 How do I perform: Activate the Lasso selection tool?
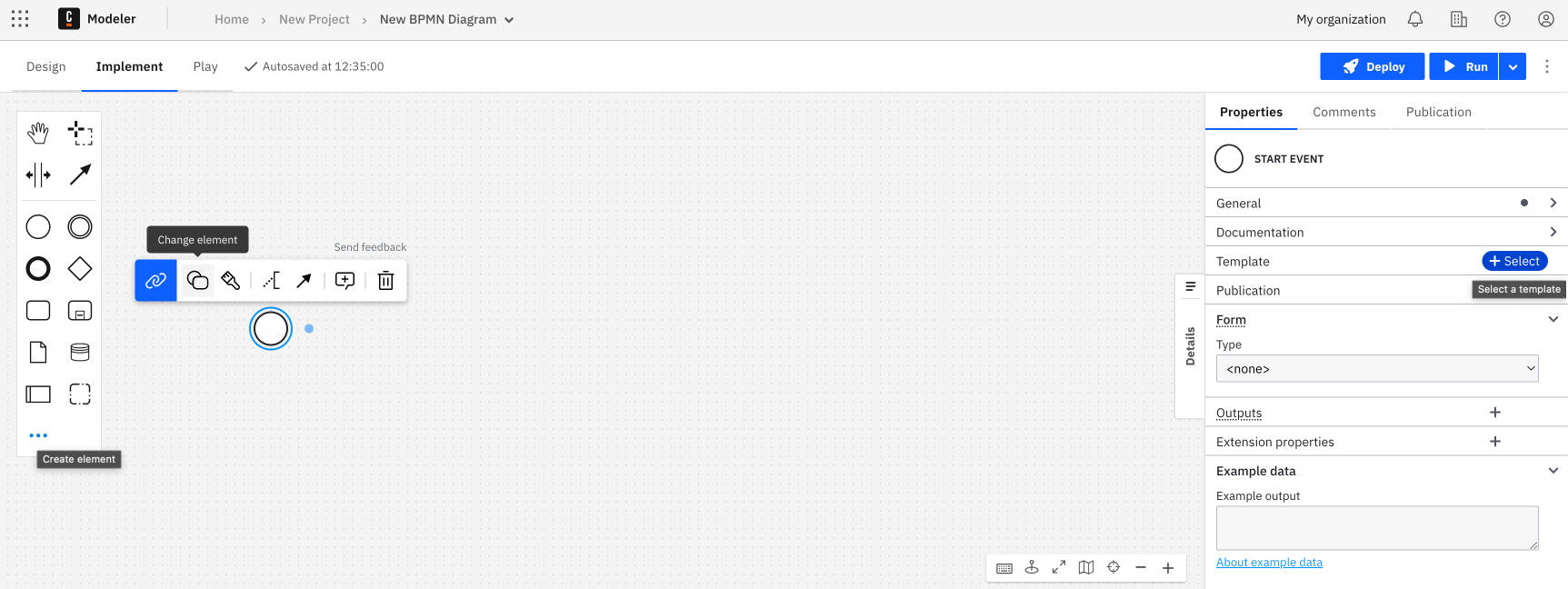click(80, 133)
